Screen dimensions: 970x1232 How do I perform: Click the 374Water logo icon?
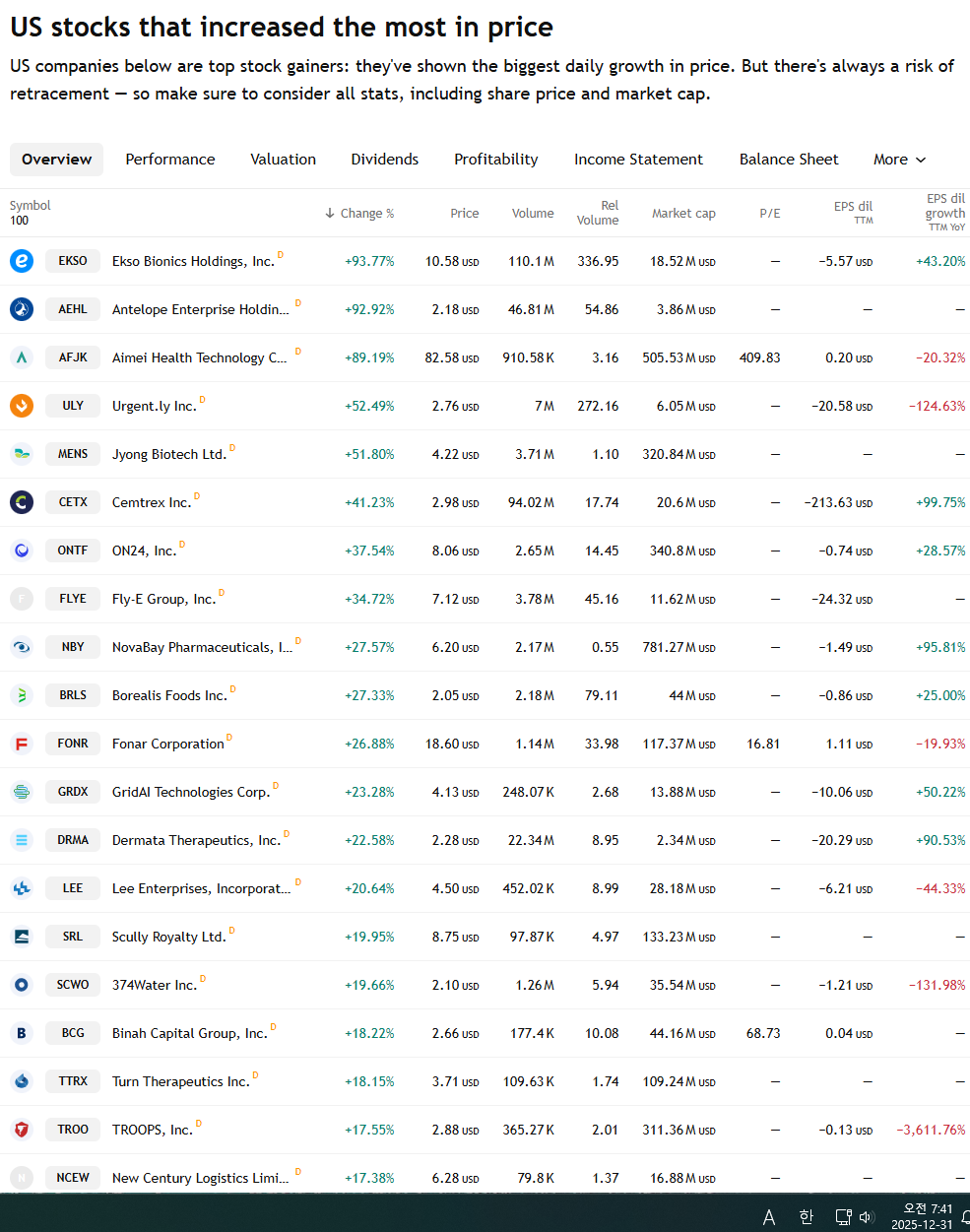(x=22, y=985)
